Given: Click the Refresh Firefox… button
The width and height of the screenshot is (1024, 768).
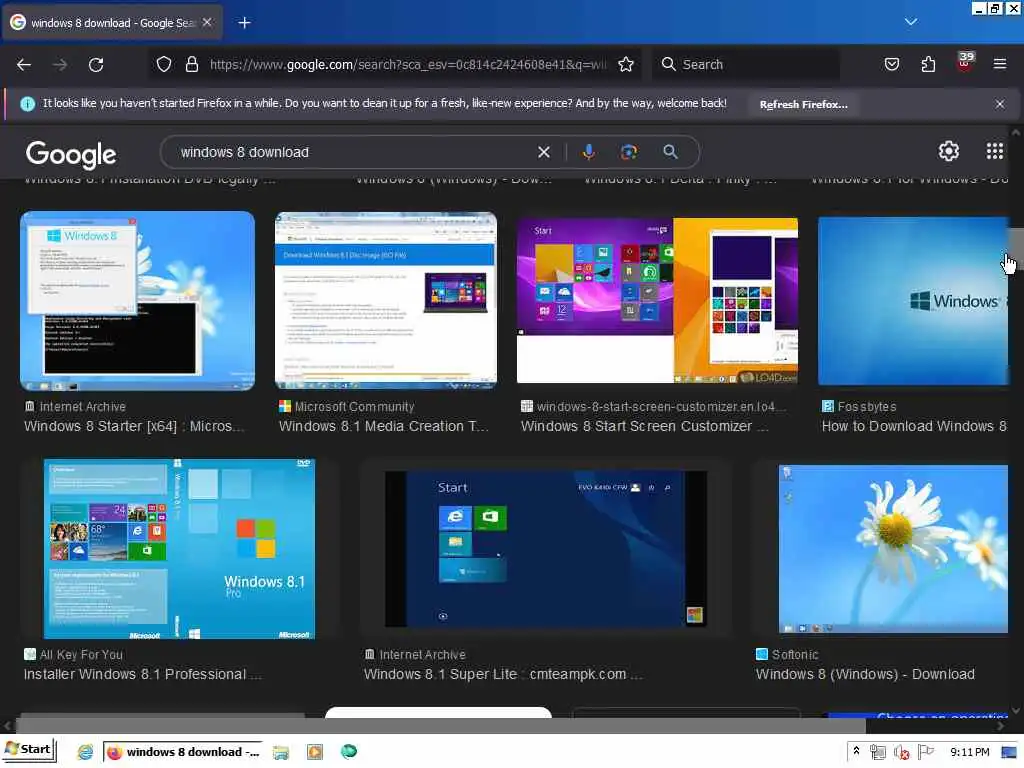Looking at the screenshot, I should click(803, 104).
